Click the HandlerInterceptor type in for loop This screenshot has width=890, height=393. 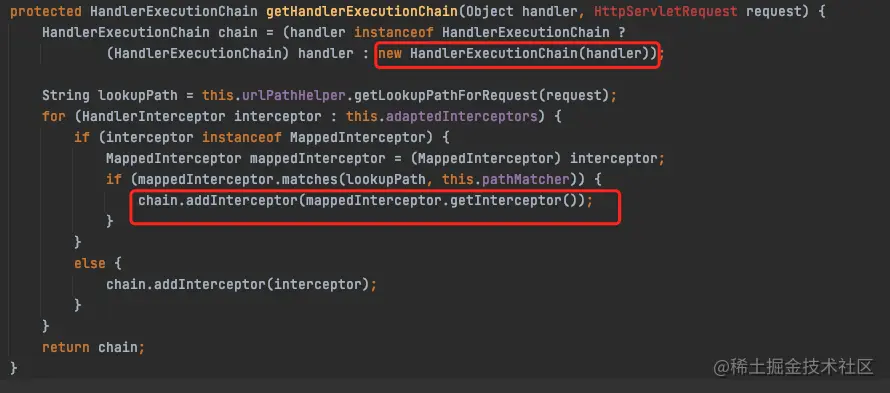154,116
